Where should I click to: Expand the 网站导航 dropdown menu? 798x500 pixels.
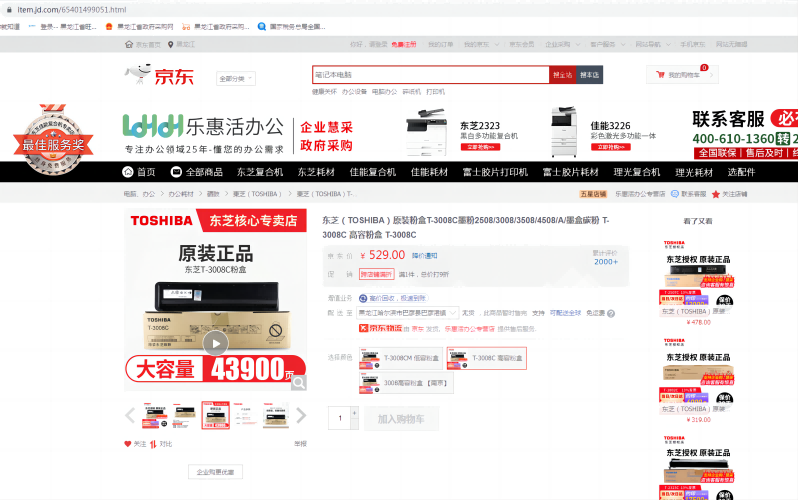coord(653,44)
